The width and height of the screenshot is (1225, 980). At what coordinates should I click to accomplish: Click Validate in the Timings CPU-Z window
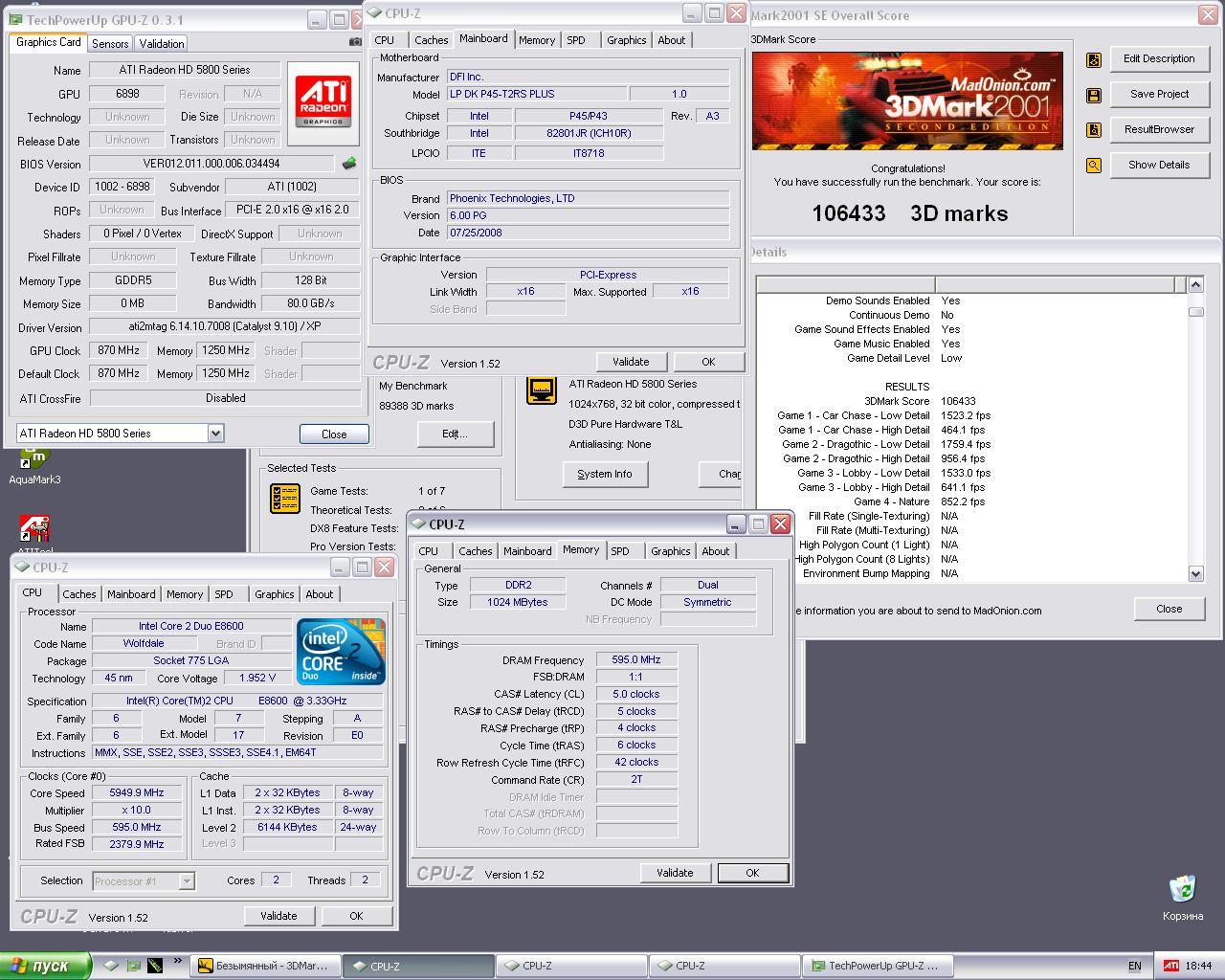[x=675, y=873]
